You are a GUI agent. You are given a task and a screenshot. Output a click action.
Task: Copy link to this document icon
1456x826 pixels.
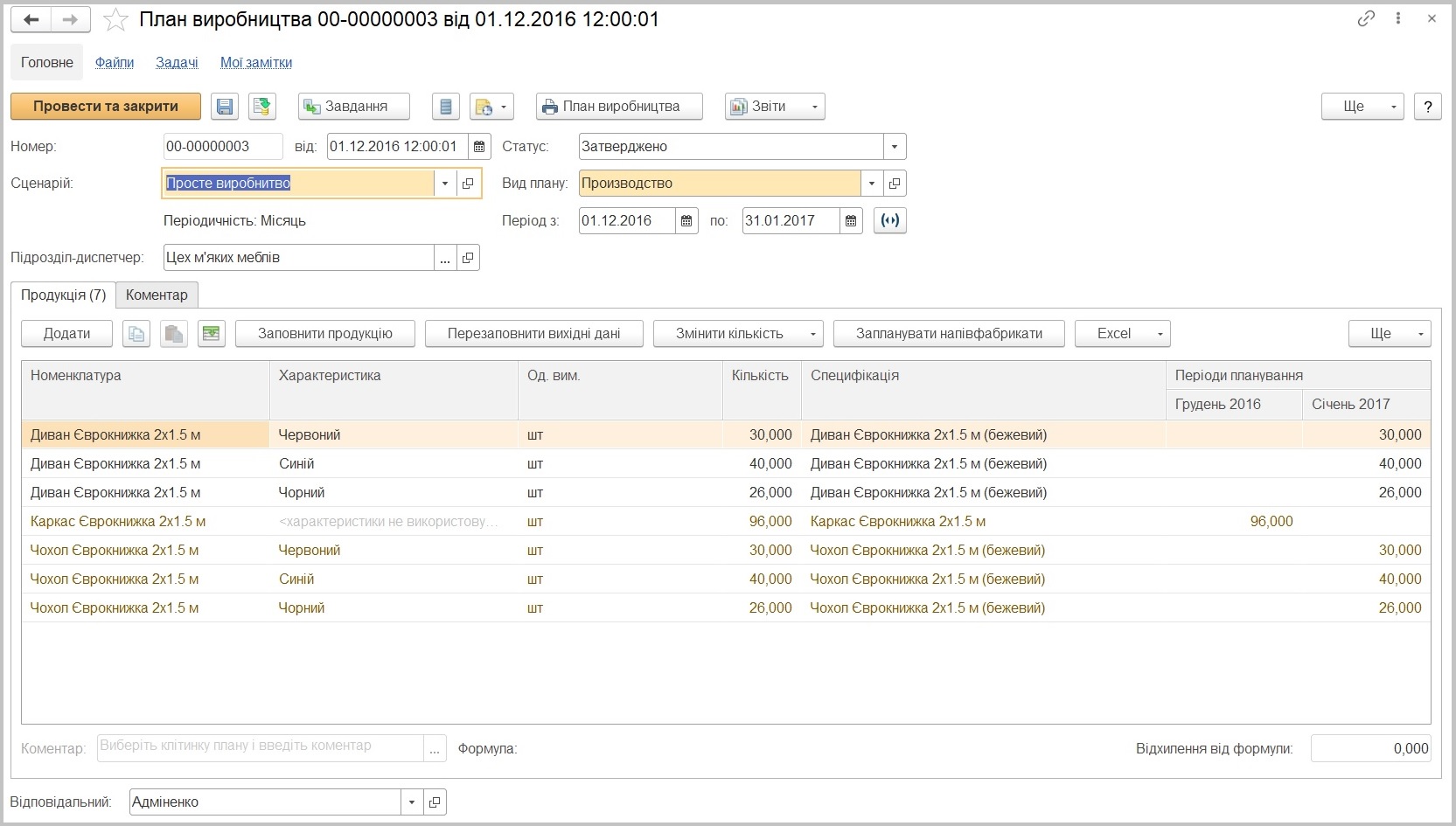[x=1366, y=18]
